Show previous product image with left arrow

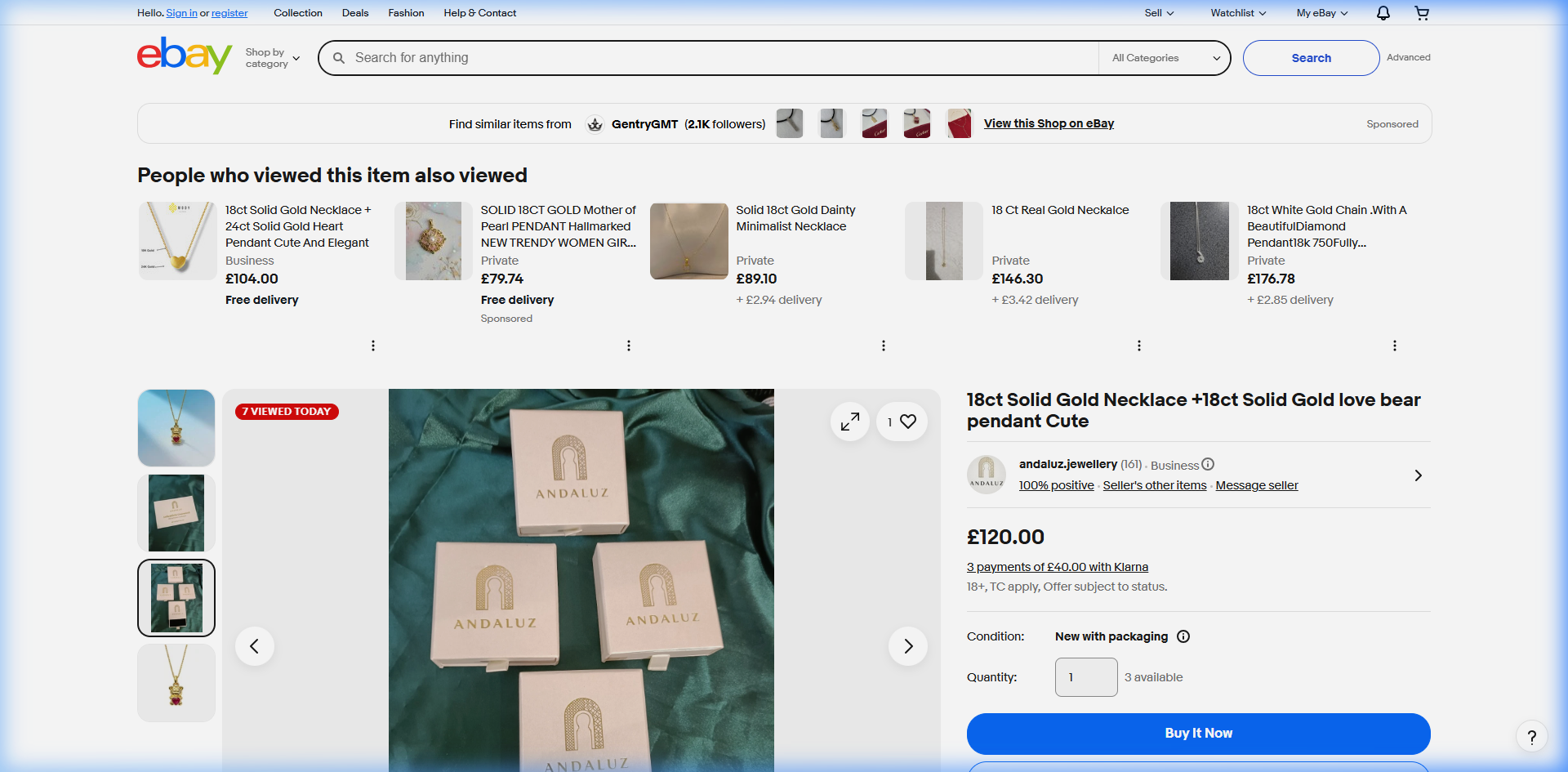tap(255, 646)
